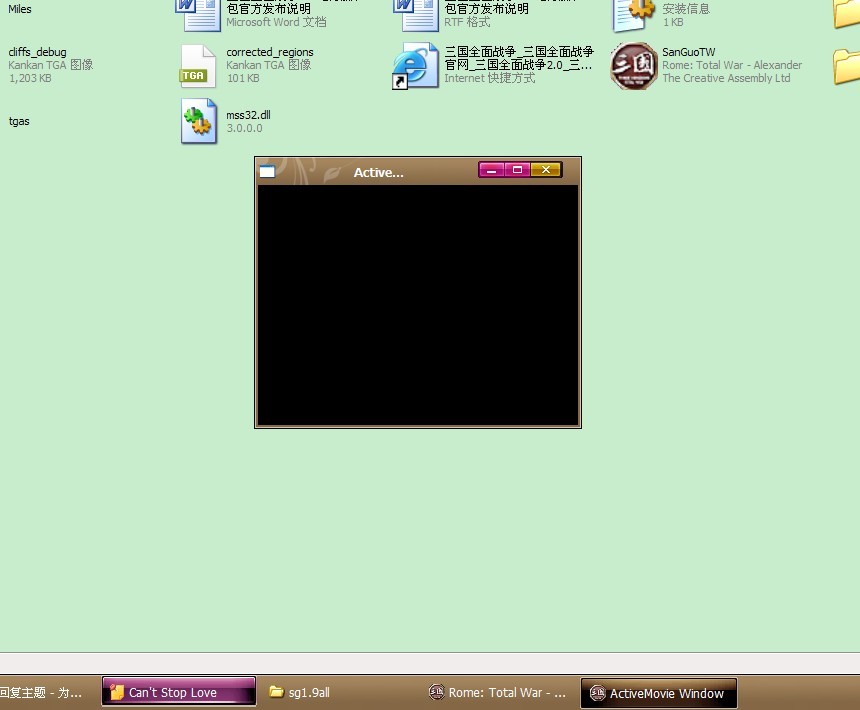Click the black video area in ActiveMovie
This screenshot has width=860, height=710.
click(x=418, y=305)
